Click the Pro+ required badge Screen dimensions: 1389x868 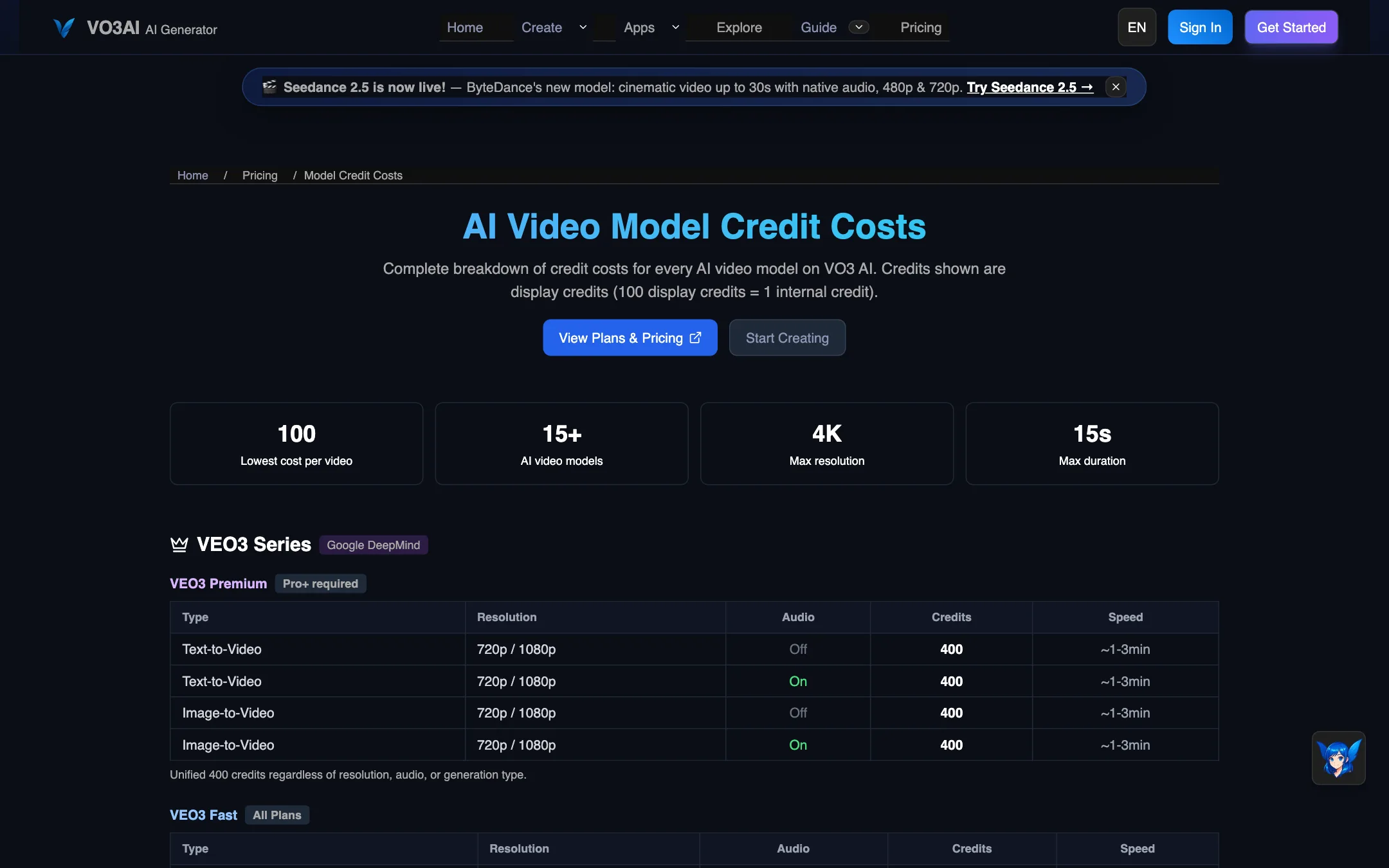tap(320, 583)
